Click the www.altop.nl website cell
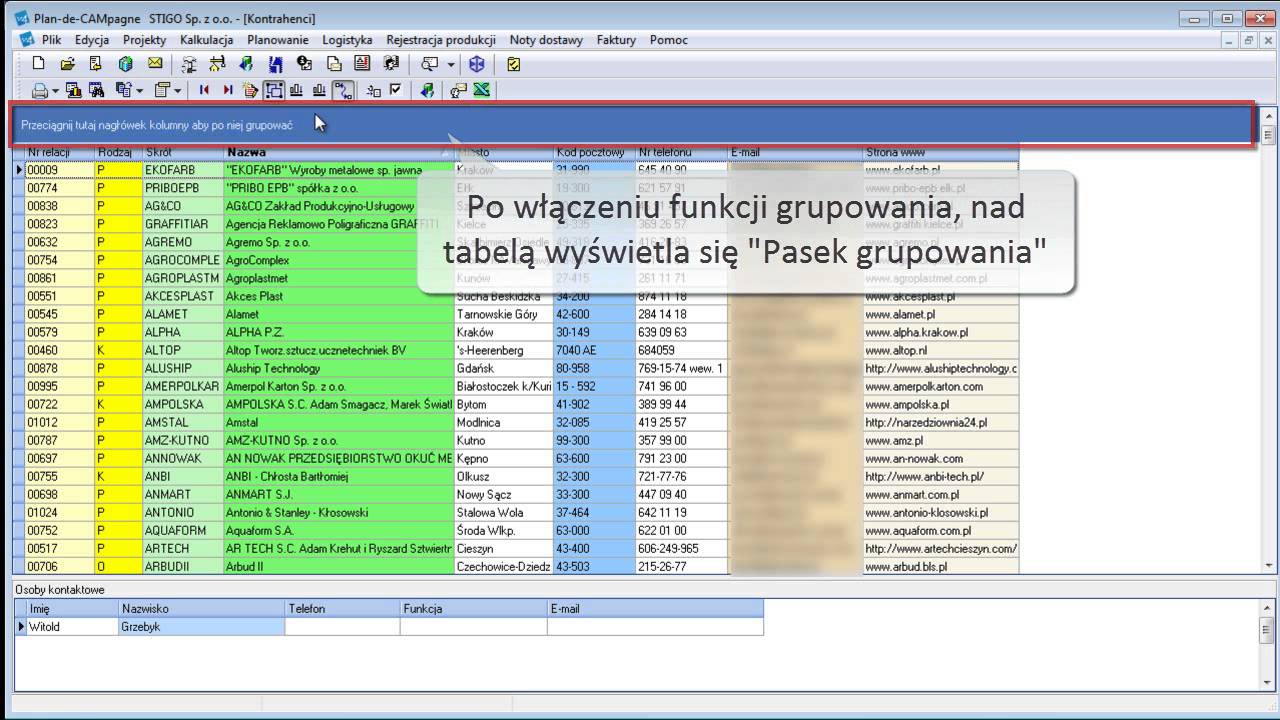 pos(940,350)
